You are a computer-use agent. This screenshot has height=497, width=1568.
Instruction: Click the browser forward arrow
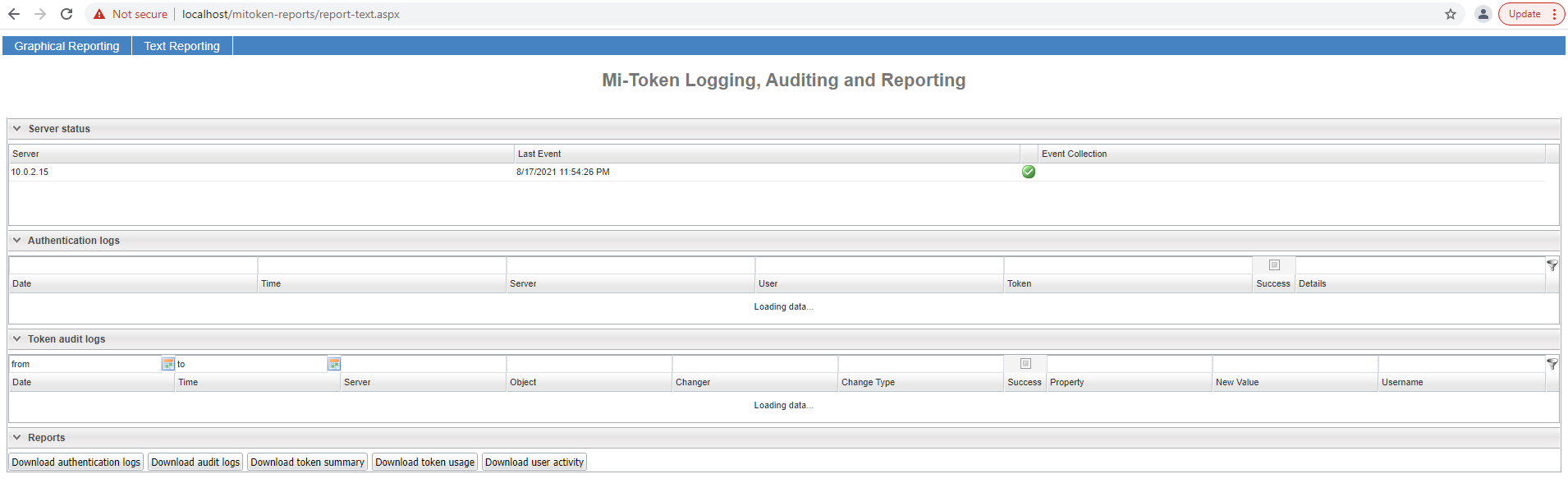(x=40, y=14)
